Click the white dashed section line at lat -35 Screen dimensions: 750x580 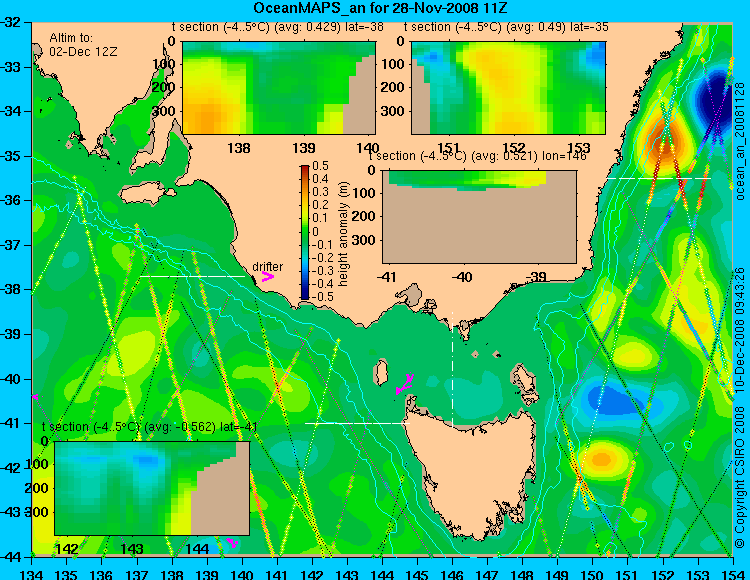(659, 178)
